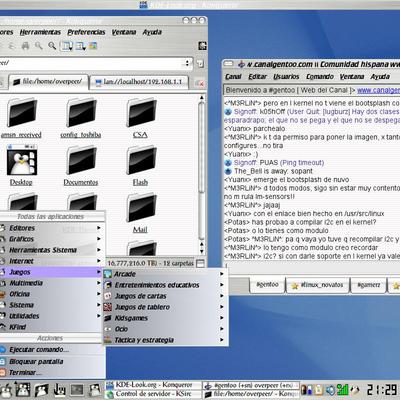
Task: Choose Ejecutar comando... action
Action: [52, 350]
